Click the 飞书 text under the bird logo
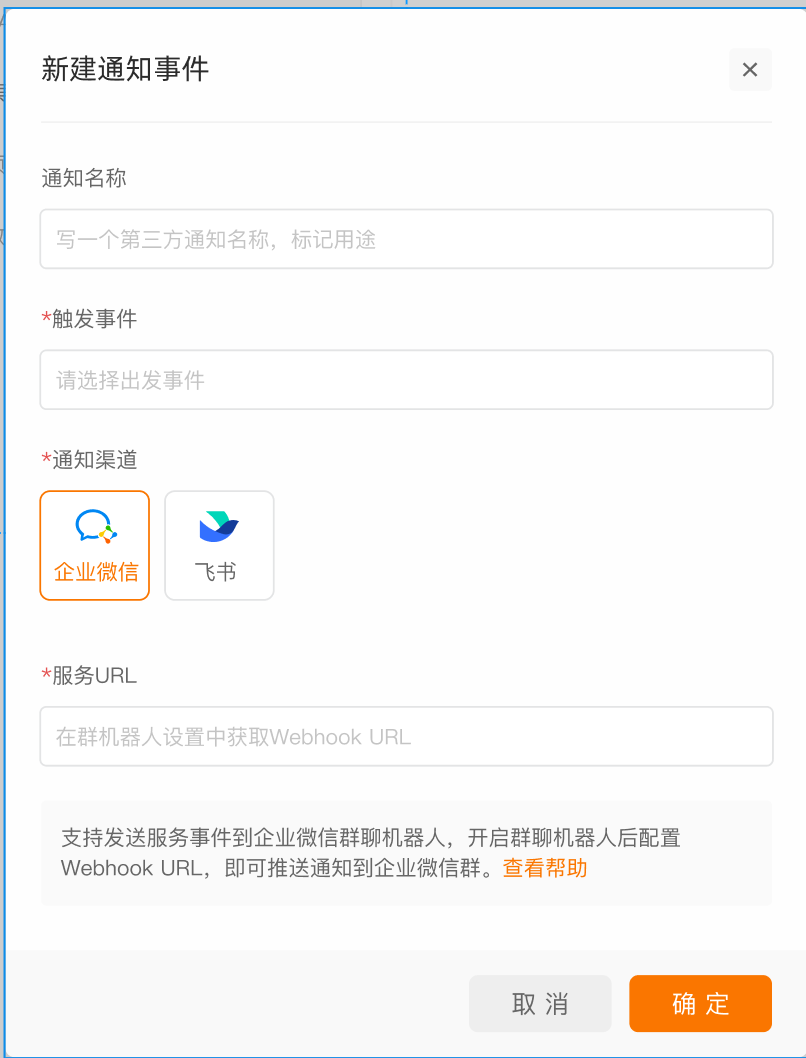 215,572
